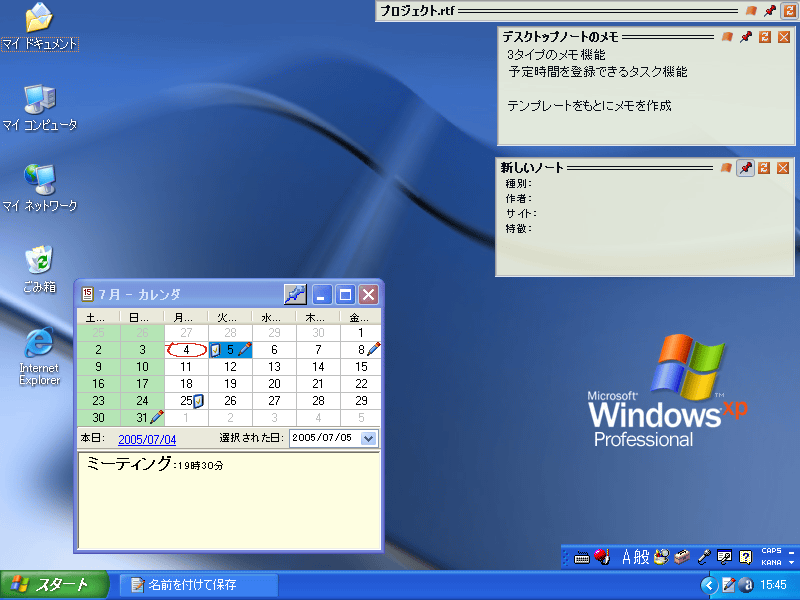Image resolution: width=800 pixels, height=600 pixels.
Task: Click the orange roll-up icon on デスクトップノートのメモ note
Action: coord(765,37)
